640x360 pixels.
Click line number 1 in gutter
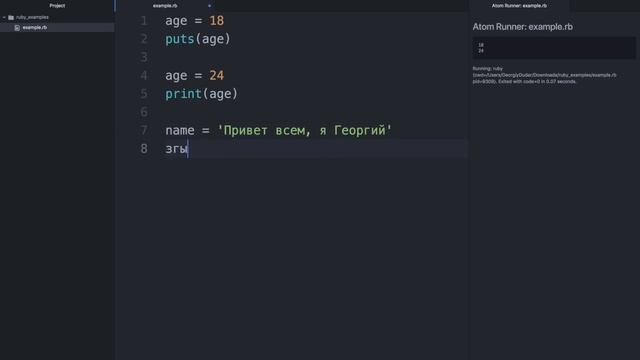point(144,21)
